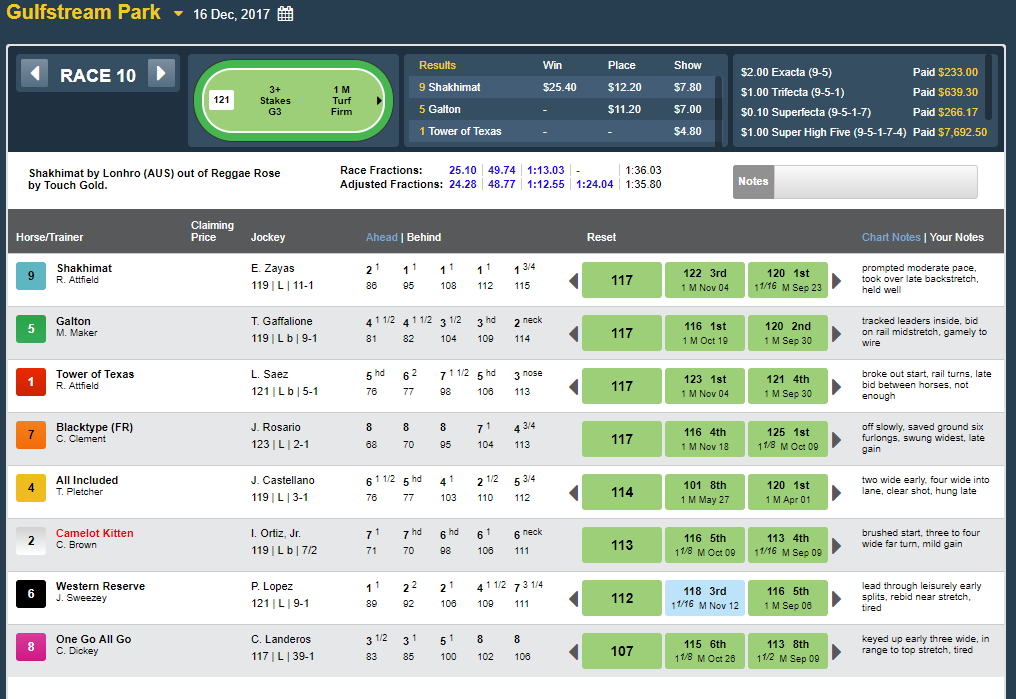Image resolution: width=1016 pixels, height=699 pixels.
Task: Click Tower of Texas 117 speed figure
Action: [x=622, y=386]
